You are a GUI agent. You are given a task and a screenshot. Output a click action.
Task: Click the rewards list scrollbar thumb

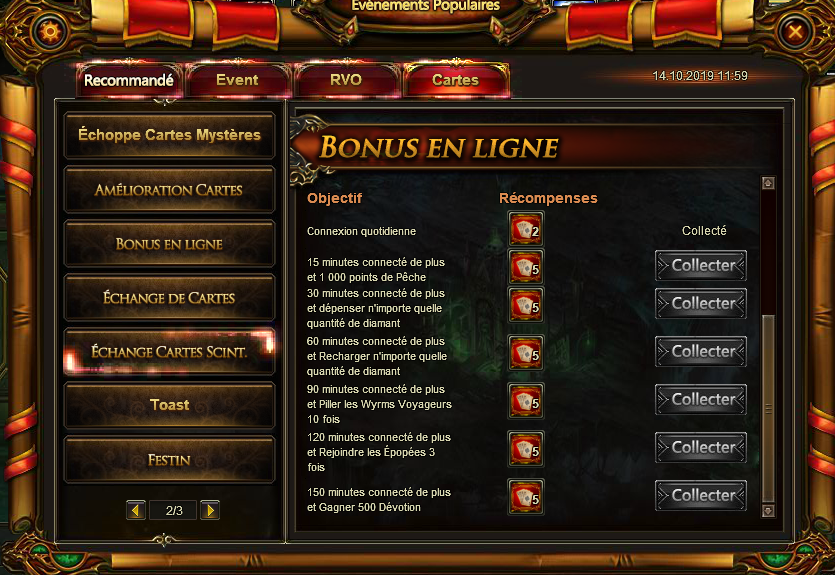point(768,408)
